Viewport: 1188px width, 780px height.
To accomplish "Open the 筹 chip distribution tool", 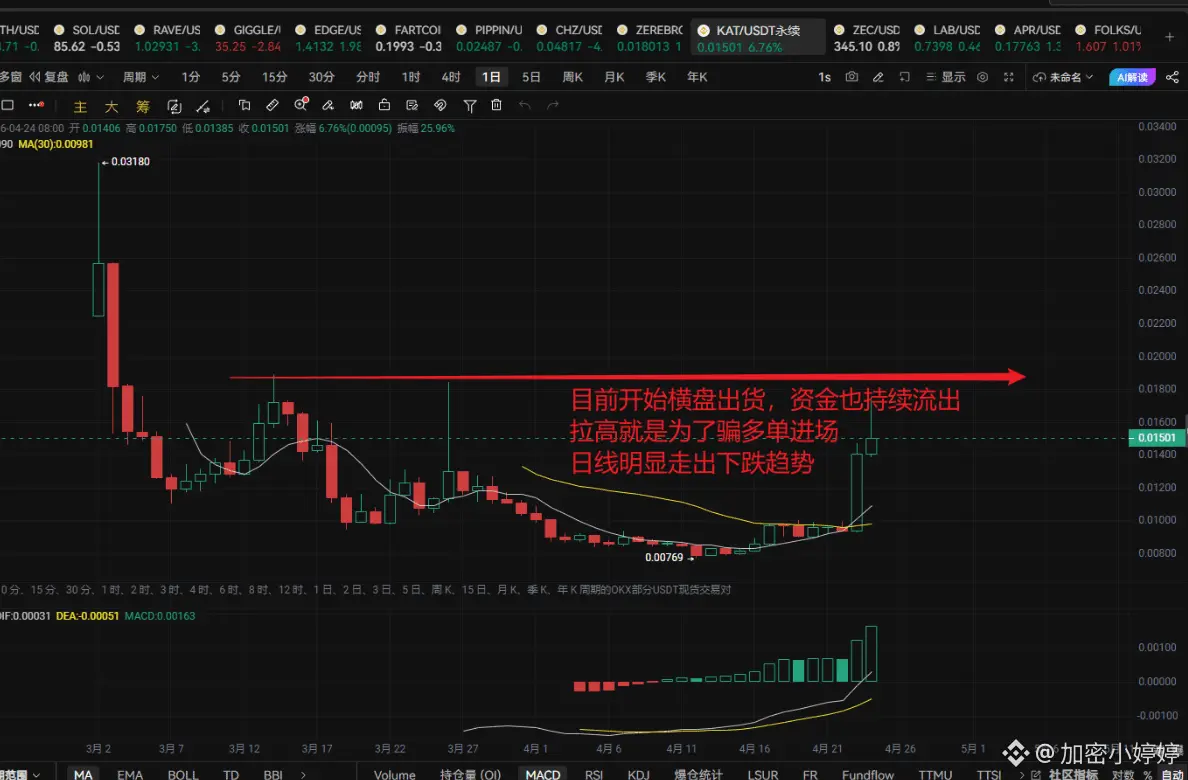I will 142,106.
